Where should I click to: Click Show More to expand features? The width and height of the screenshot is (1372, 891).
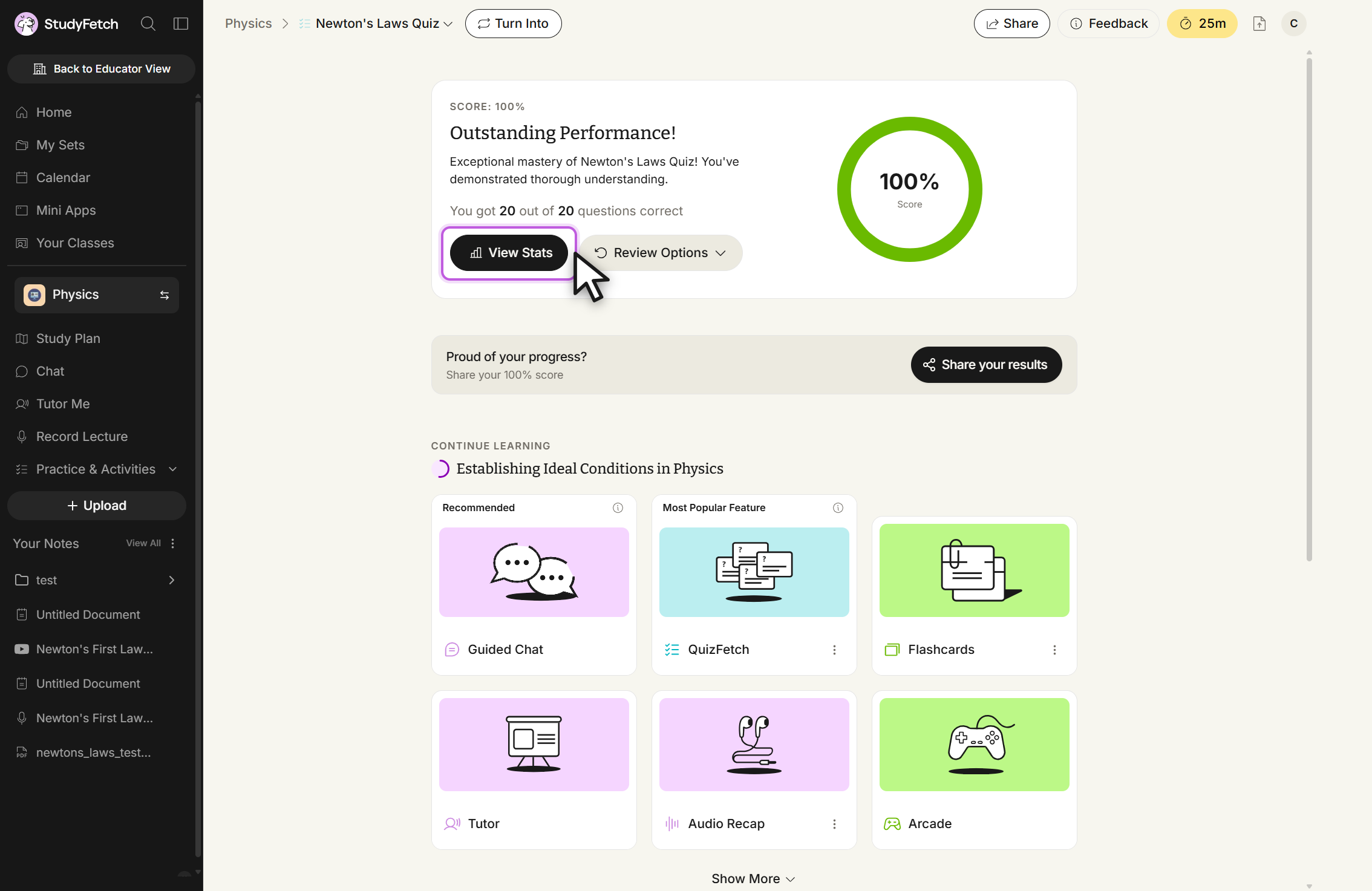point(754,879)
